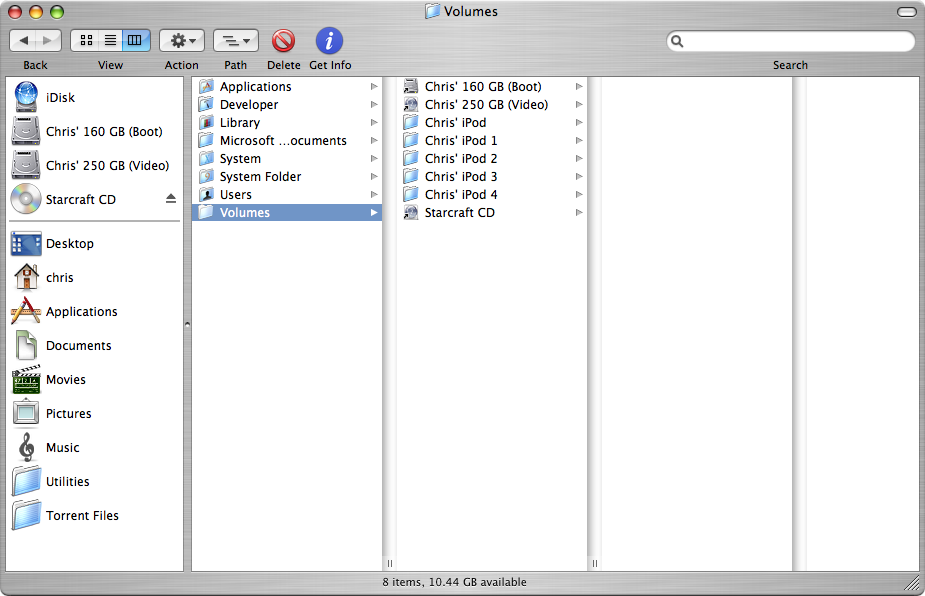The height and width of the screenshot is (596, 925).
Task: Select Chris' iPod 1 folder
Action: click(492, 140)
